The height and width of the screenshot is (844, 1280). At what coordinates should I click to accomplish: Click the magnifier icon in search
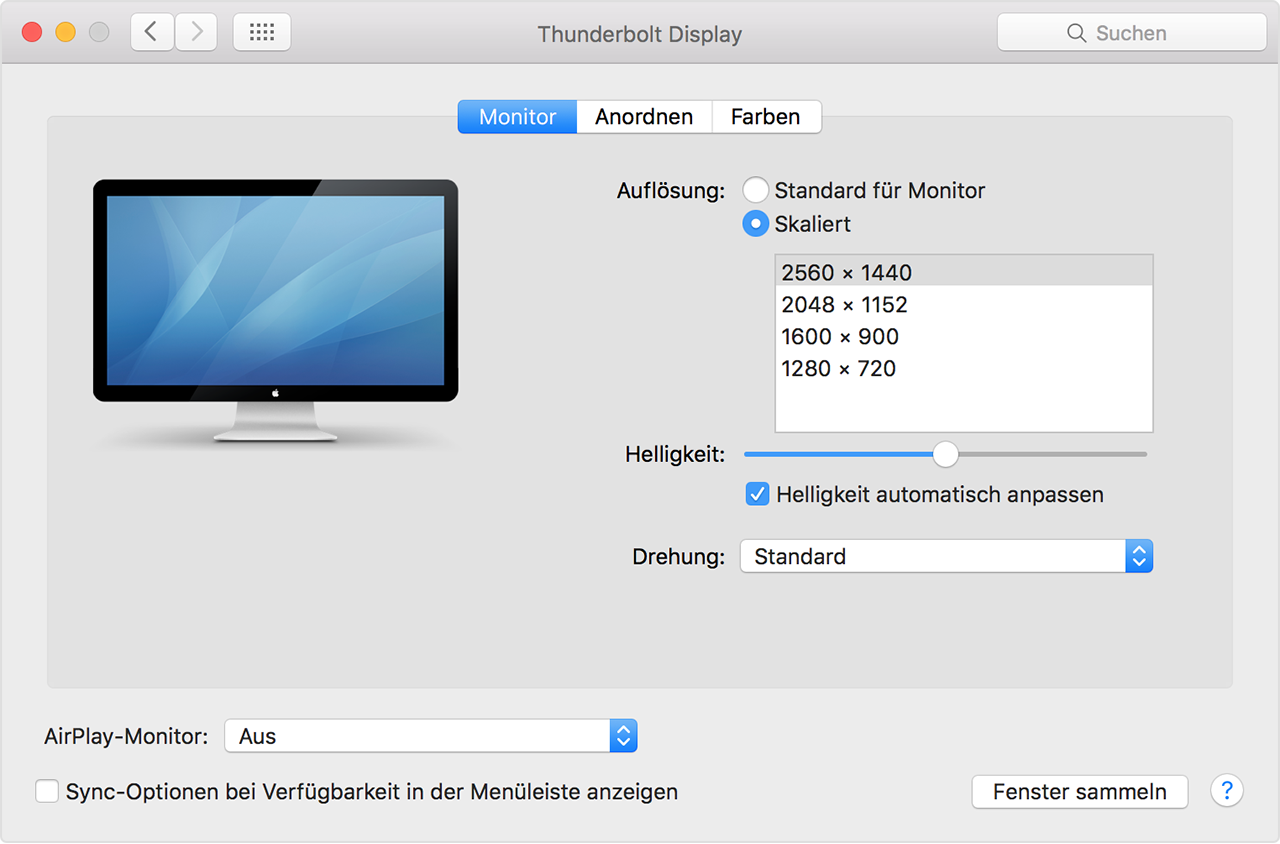(1076, 33)
